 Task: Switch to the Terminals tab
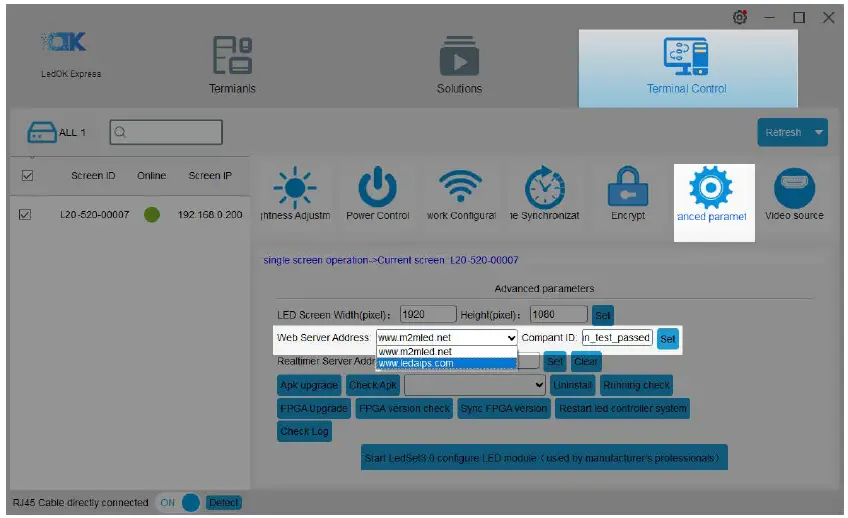pos(232,65)
